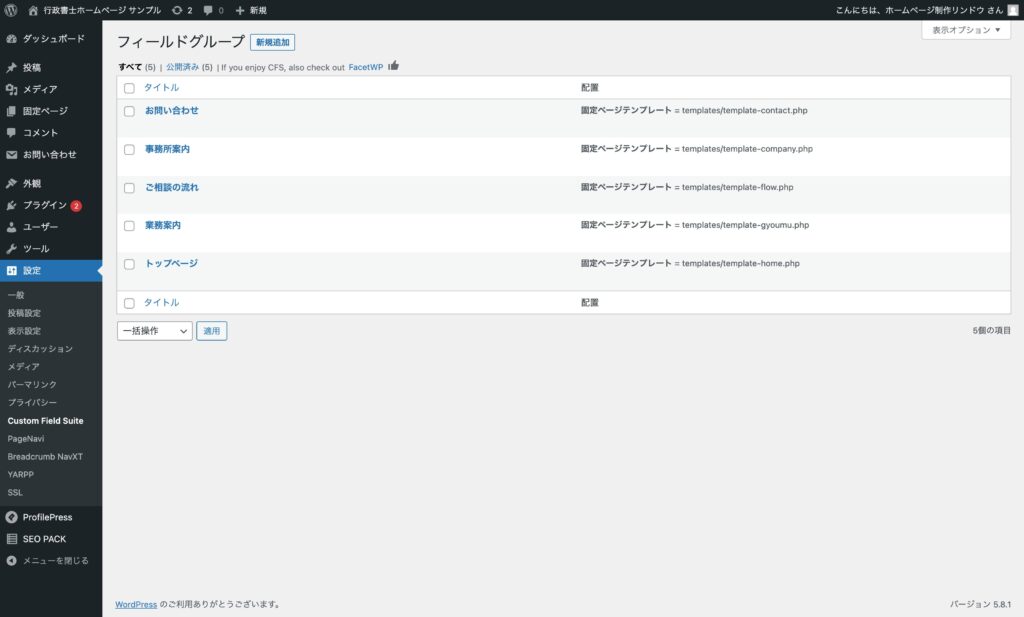Check the トップページ row checkbox
1024x617 pixels.
click(x=129, y=264)
